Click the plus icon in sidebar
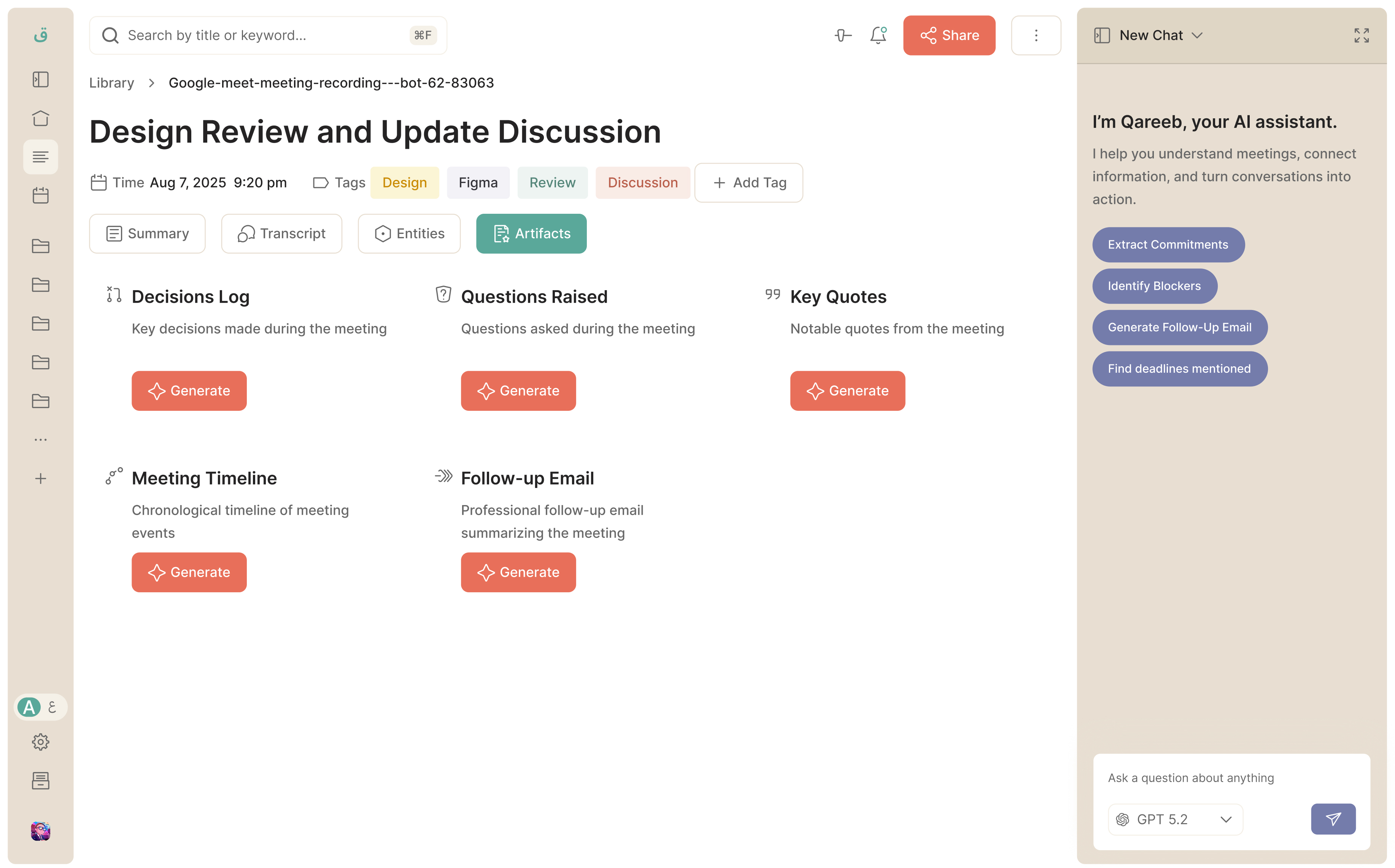Image resolution: width=1395 pixels, height=868 pixels. click(40, 479)
